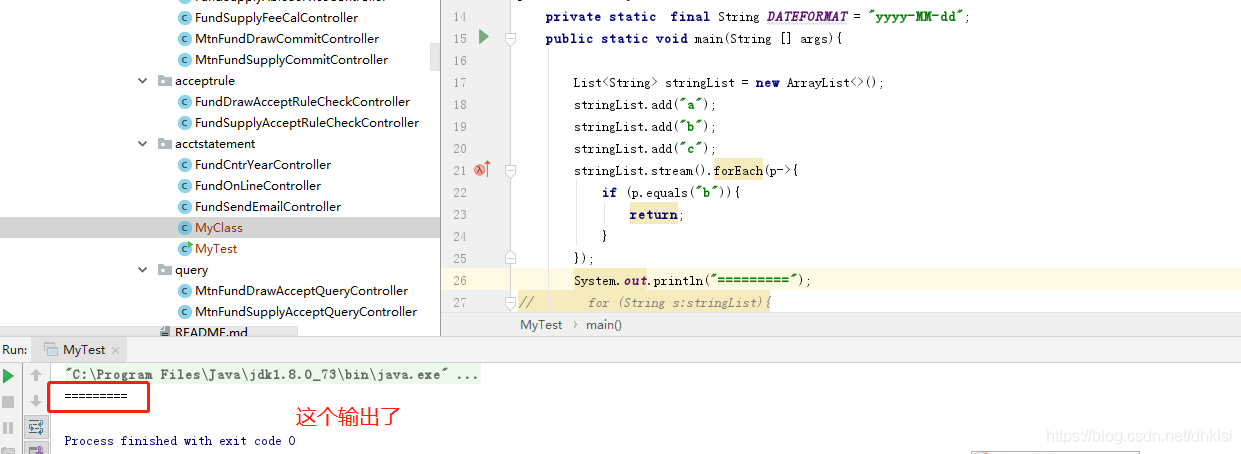Click main() in the editor breadcrumb
This screenshot has width=1241, height=454.
603,325
